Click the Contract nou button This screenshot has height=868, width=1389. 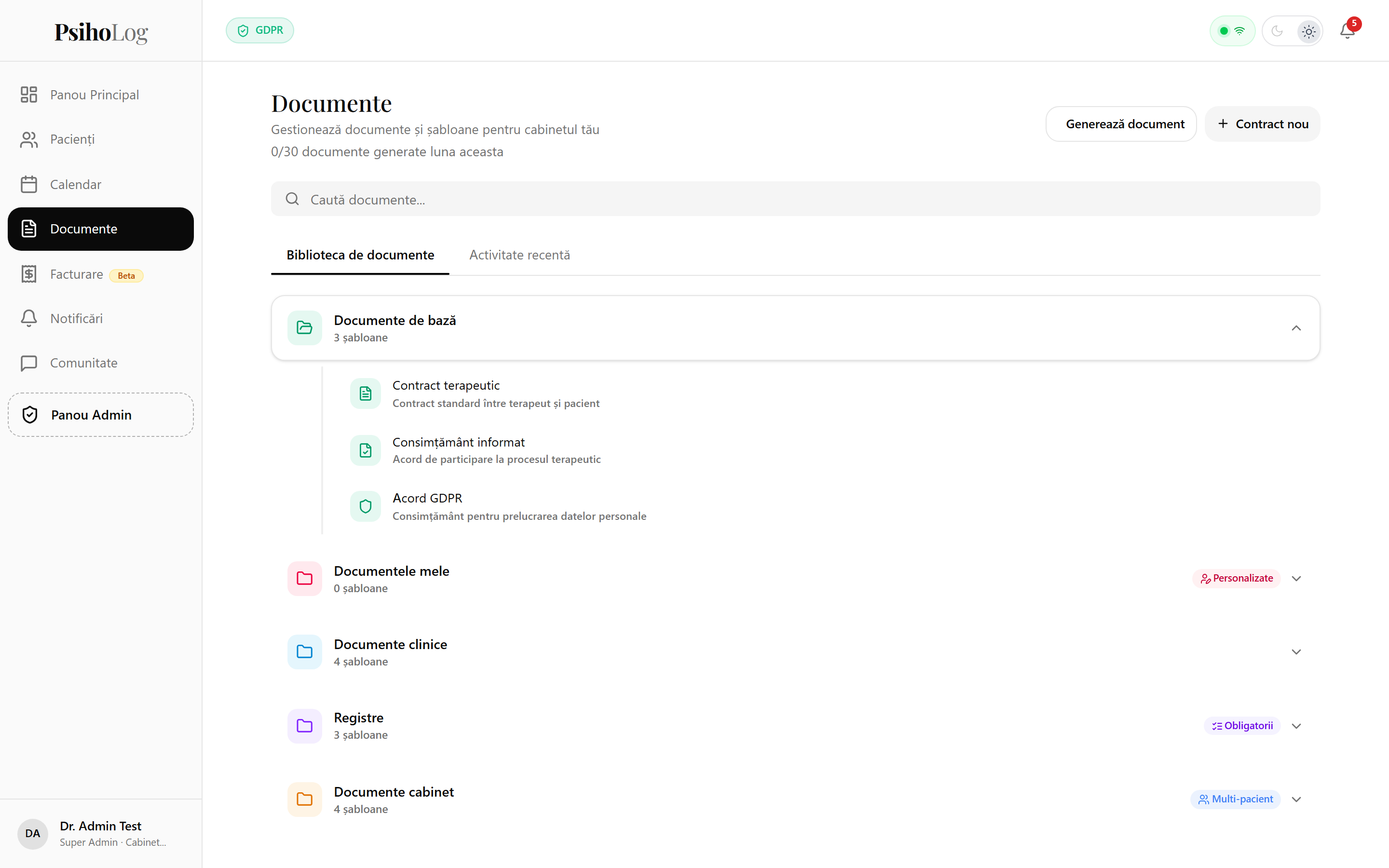1262,123
